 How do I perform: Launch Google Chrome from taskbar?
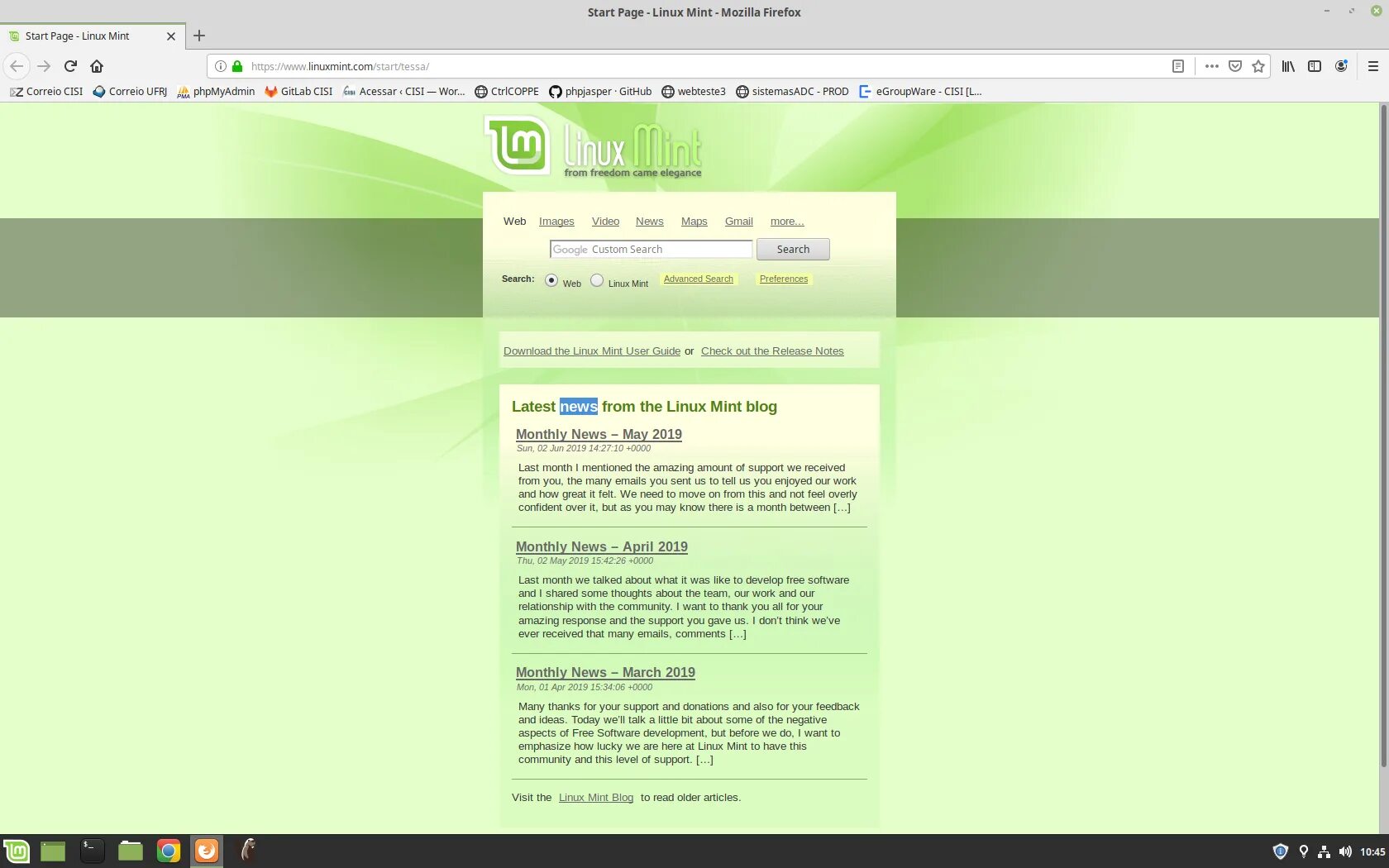coord(169,851)
